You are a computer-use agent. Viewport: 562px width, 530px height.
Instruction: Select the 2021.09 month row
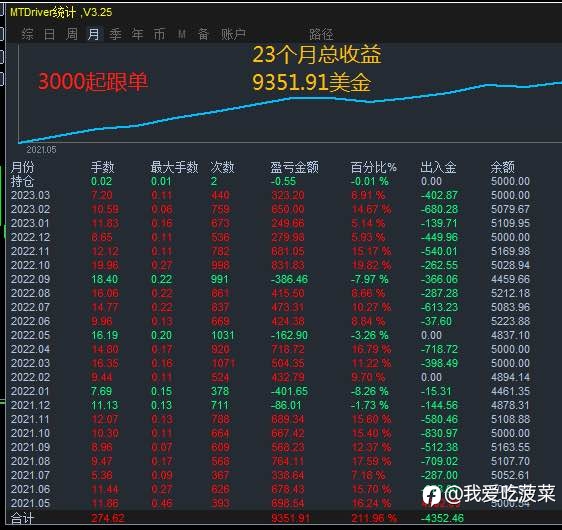click(x=271, y=447)
